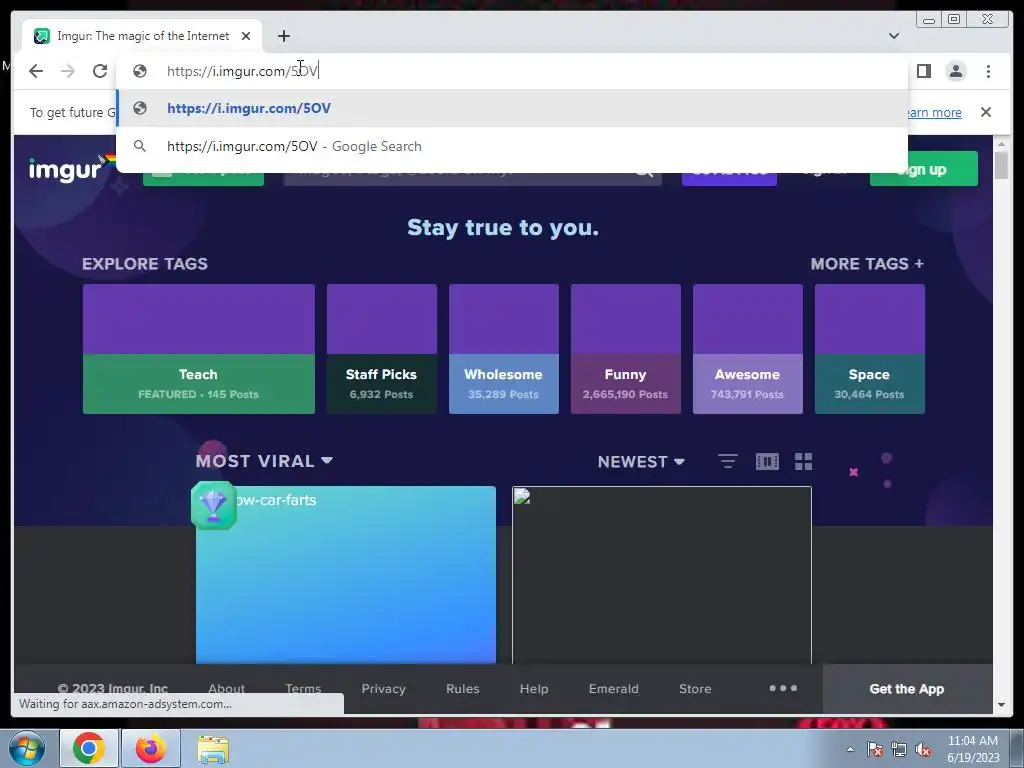Reload the page with the refresh icon

pos(100,71)
